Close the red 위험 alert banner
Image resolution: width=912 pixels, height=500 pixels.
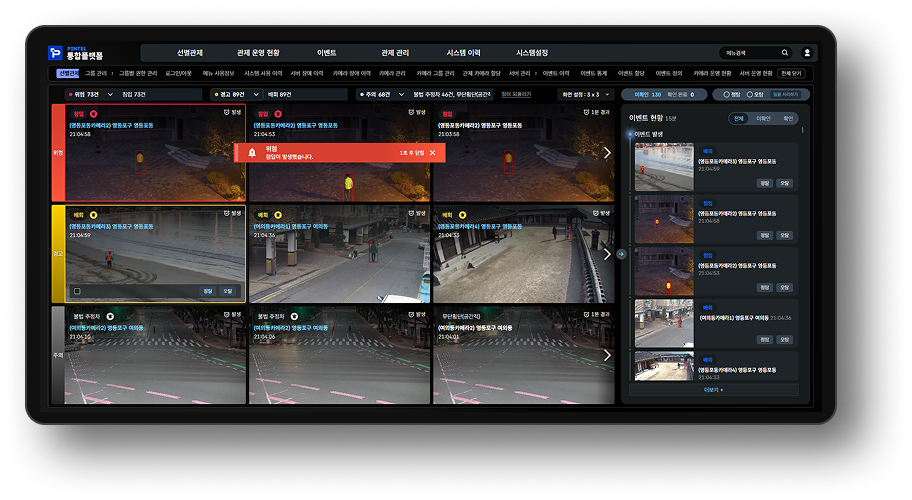pyautogui.click(x=432, y=153)
